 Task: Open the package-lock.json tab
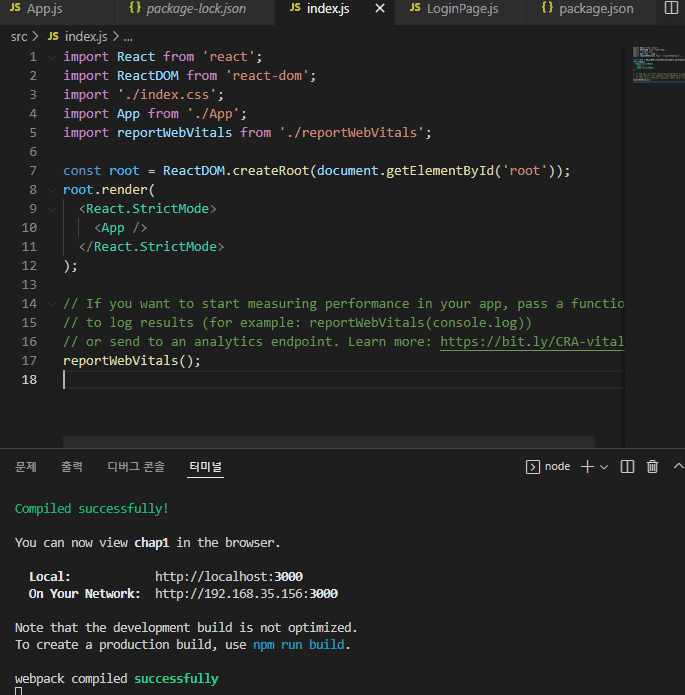point(196,9)
